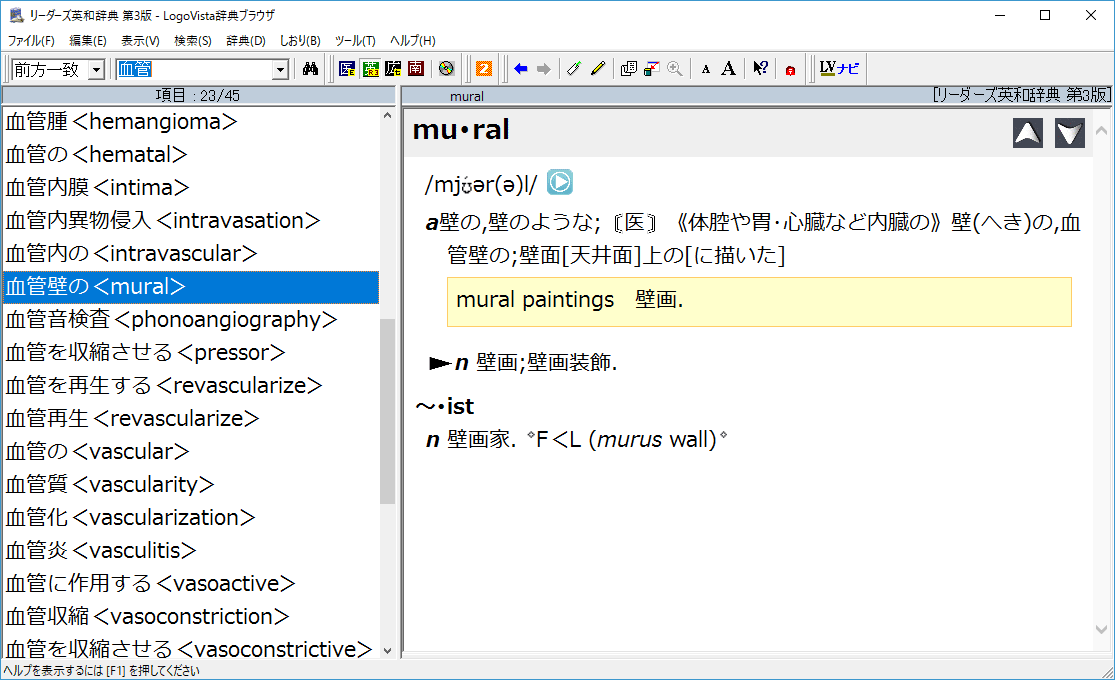The width and height of the screenshot is (1115, 680).
Task: Select 血管収縮 <vasoconstriction> entry
Action: point(191,617)
